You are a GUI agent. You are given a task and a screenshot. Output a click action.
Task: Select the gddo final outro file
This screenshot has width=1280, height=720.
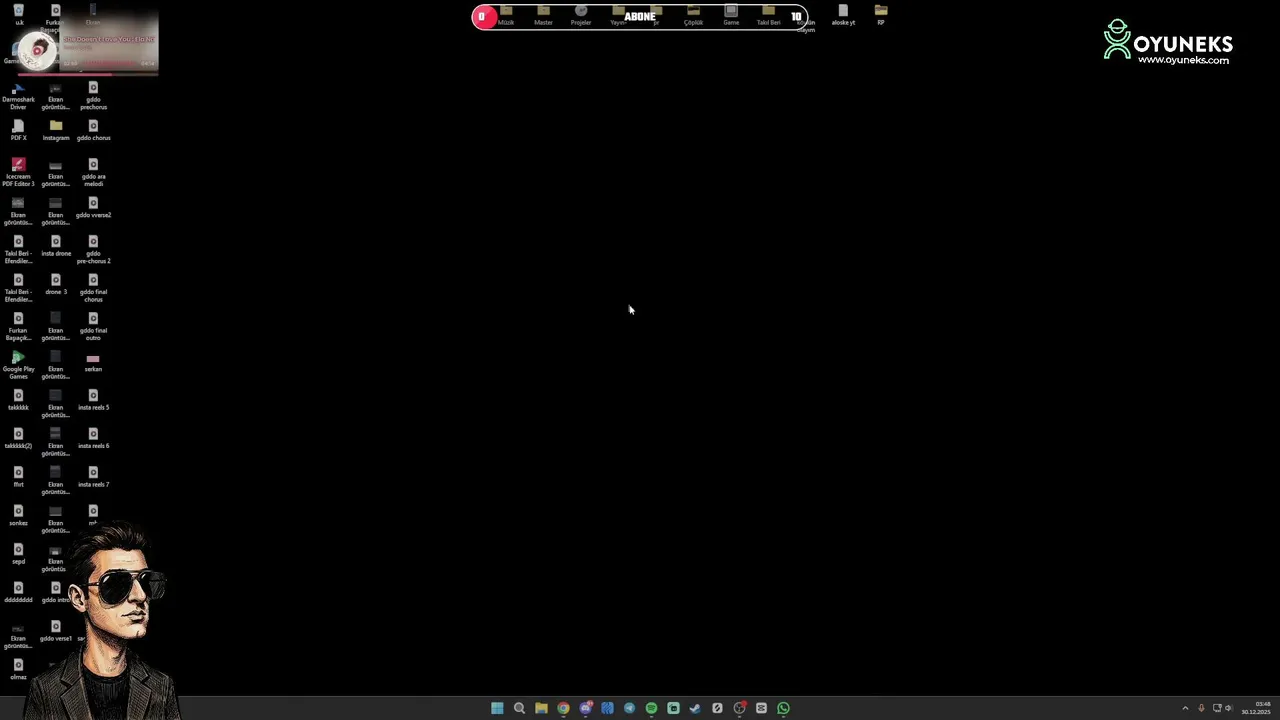93,327
